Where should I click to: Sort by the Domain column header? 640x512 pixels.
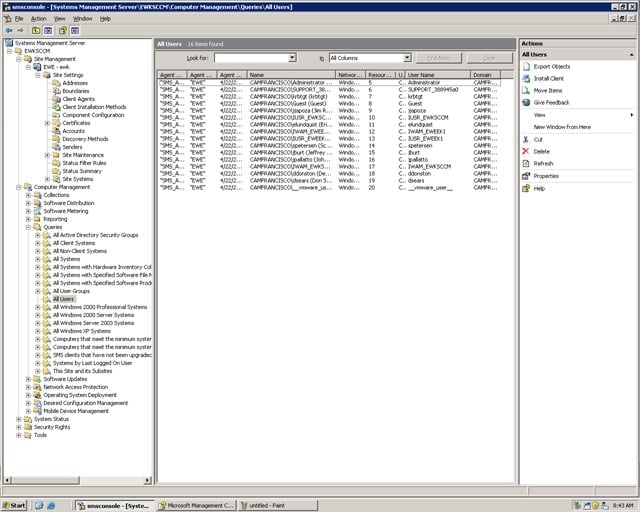tap(485, 75)
